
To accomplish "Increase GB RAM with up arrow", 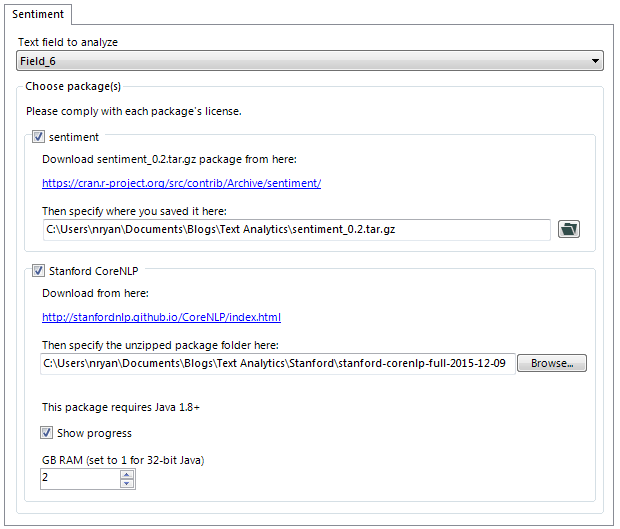I will [126, 473].
